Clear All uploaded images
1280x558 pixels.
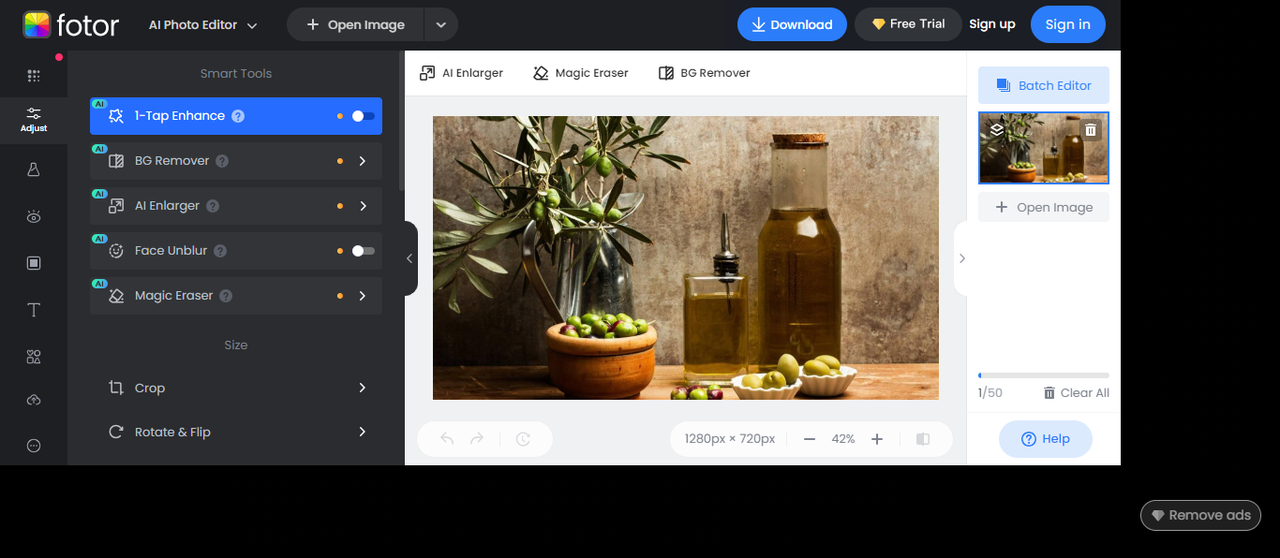[x=1076, y=393]
